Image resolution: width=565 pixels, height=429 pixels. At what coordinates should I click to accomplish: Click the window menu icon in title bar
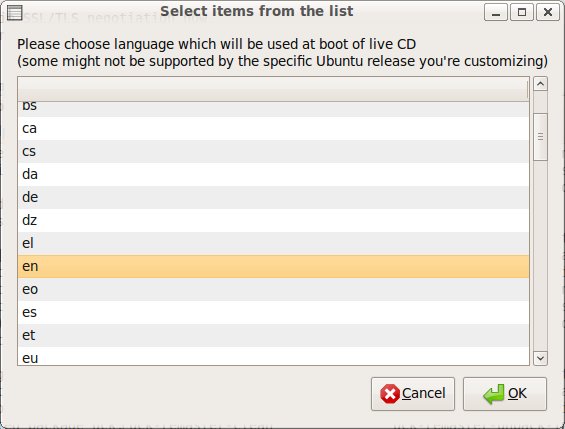point(14,13)
